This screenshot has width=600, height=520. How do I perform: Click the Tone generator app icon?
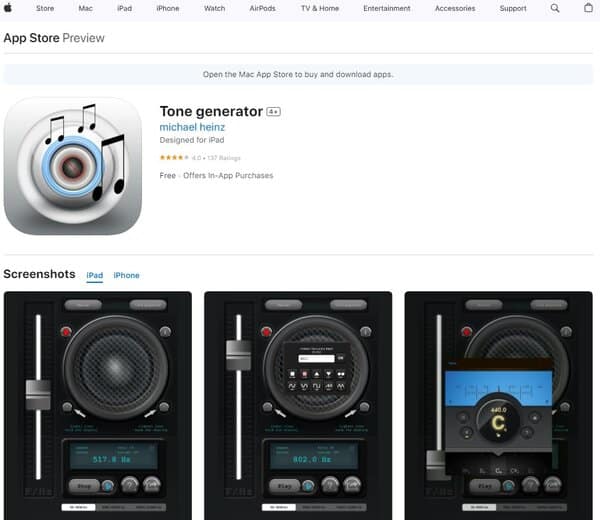(73, 166)
